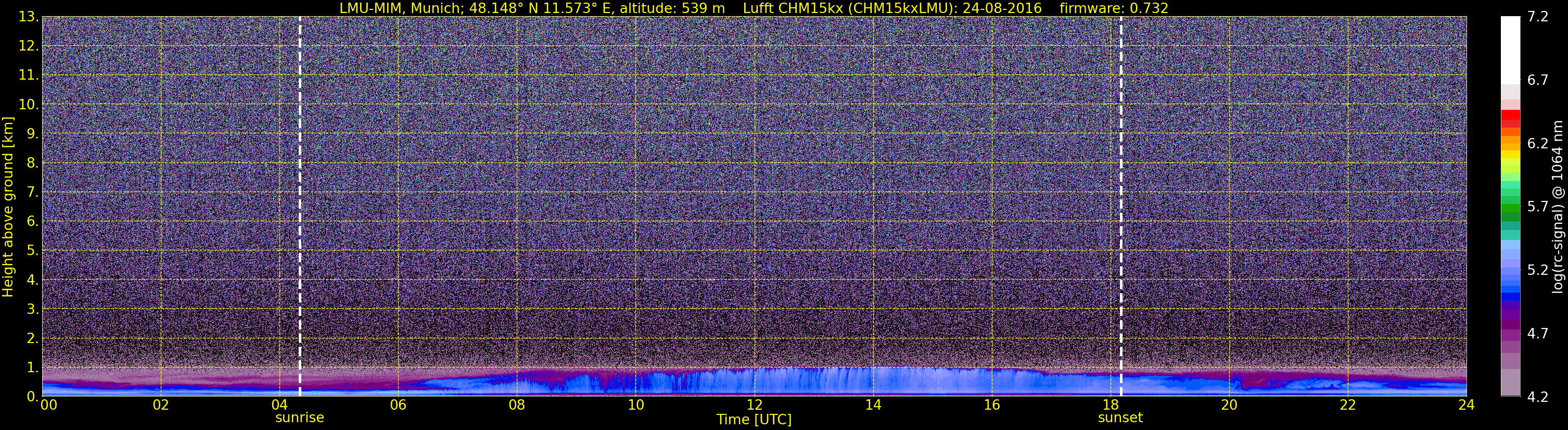Click the colorbar tick value 5.7
Image resolution: width=1568 pixels, height=430 pixels.
pyautogui.click(x=1538, y=207)
